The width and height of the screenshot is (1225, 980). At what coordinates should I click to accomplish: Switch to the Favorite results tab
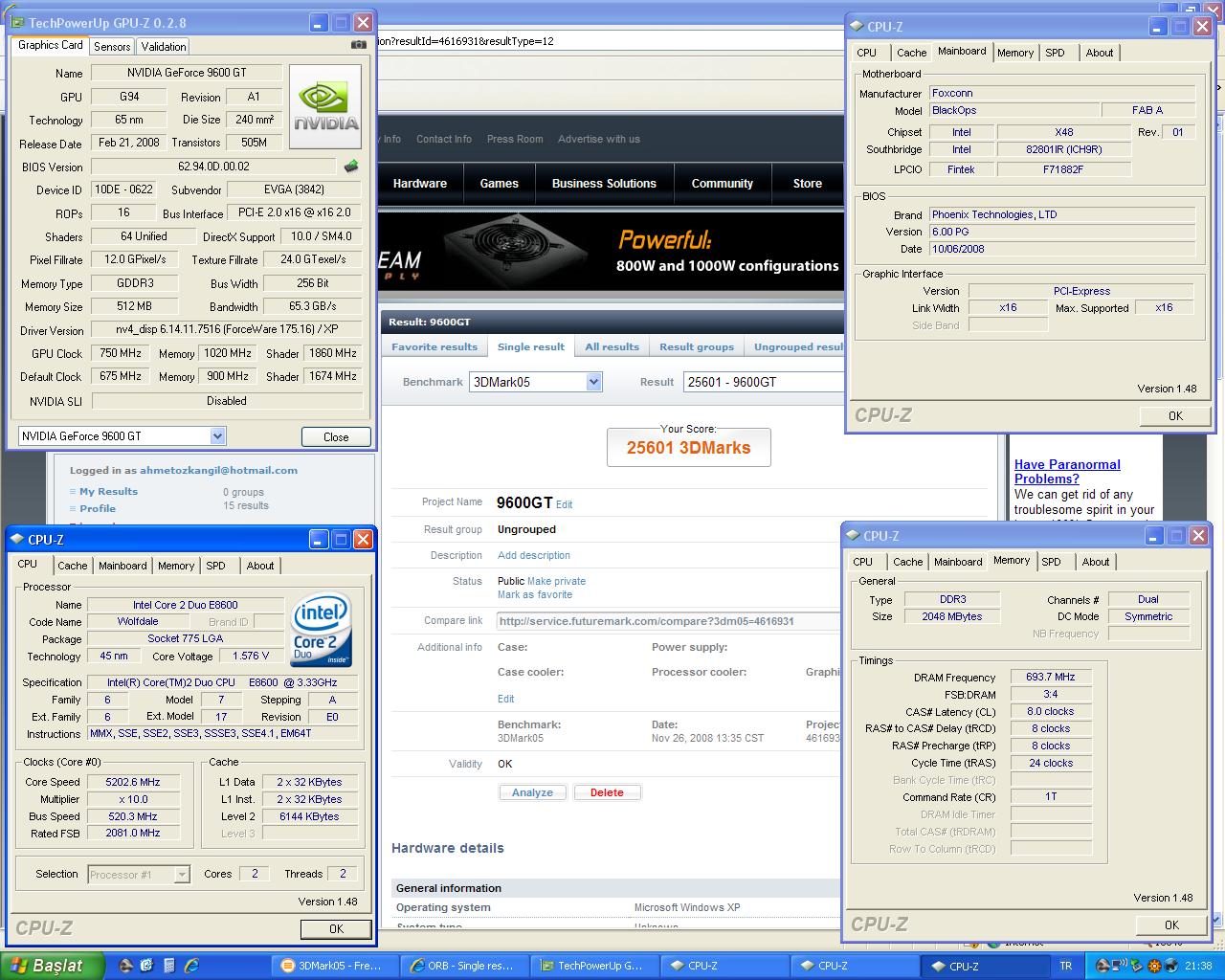pyautogui.click(x=434, y=347)
